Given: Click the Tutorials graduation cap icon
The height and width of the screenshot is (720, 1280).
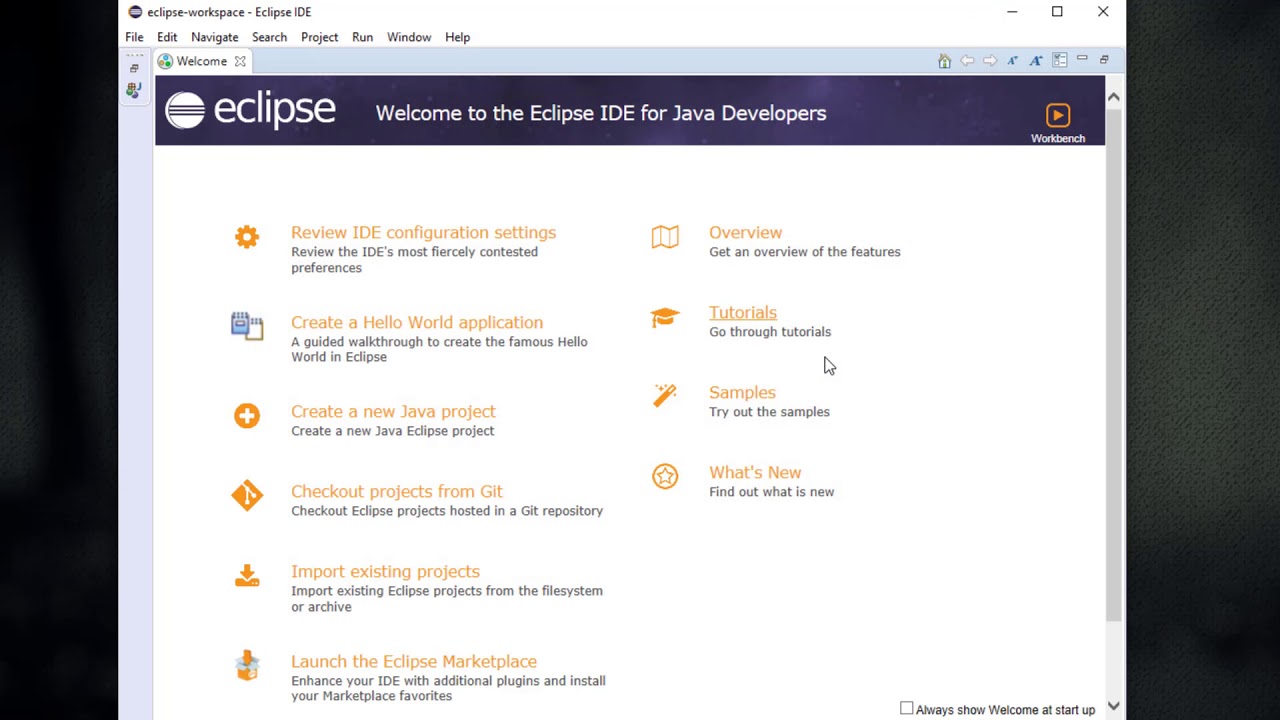Looking at the screenshot, I should tap(665, 317).
